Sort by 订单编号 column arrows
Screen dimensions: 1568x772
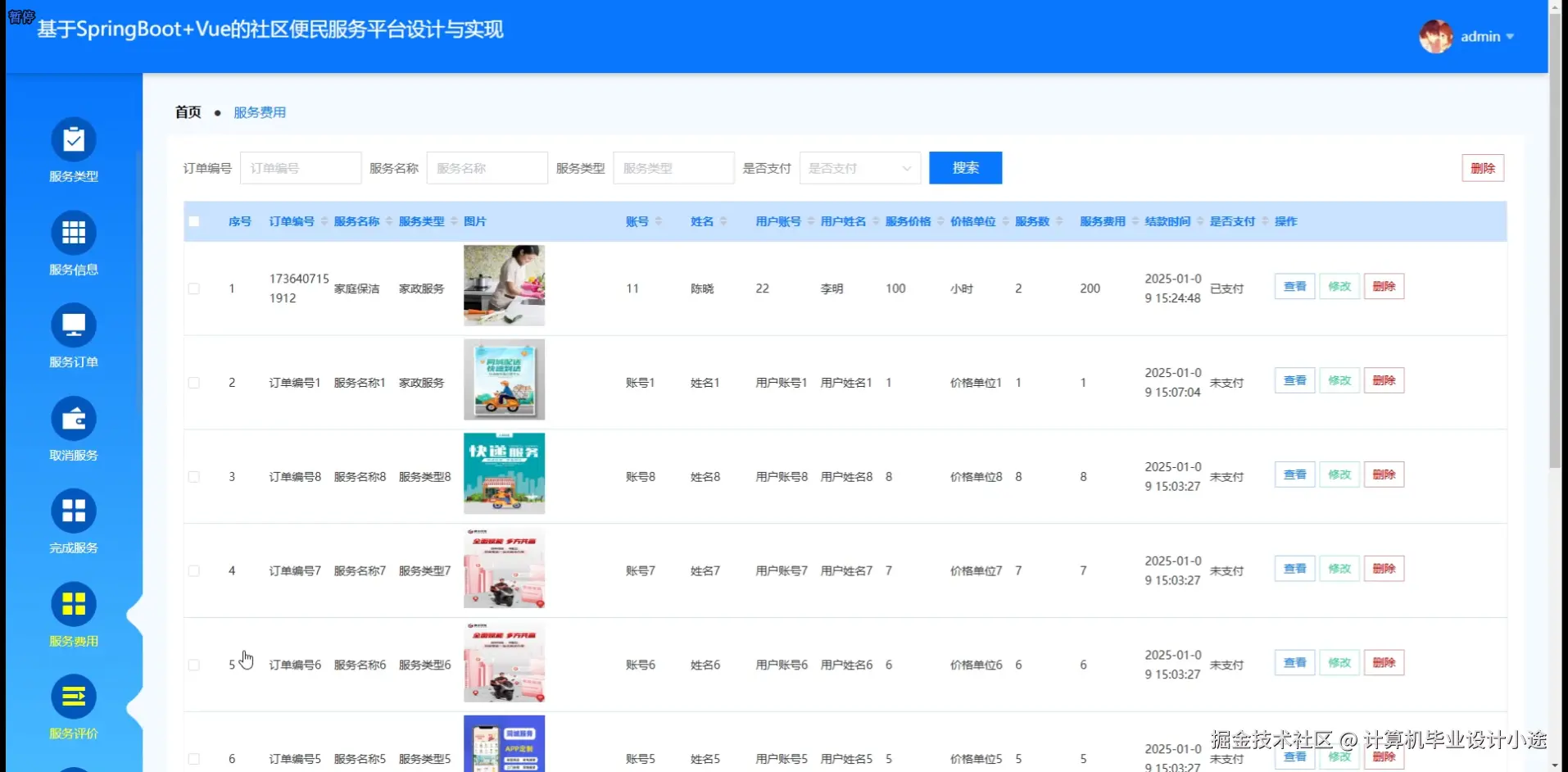[324, 221]
